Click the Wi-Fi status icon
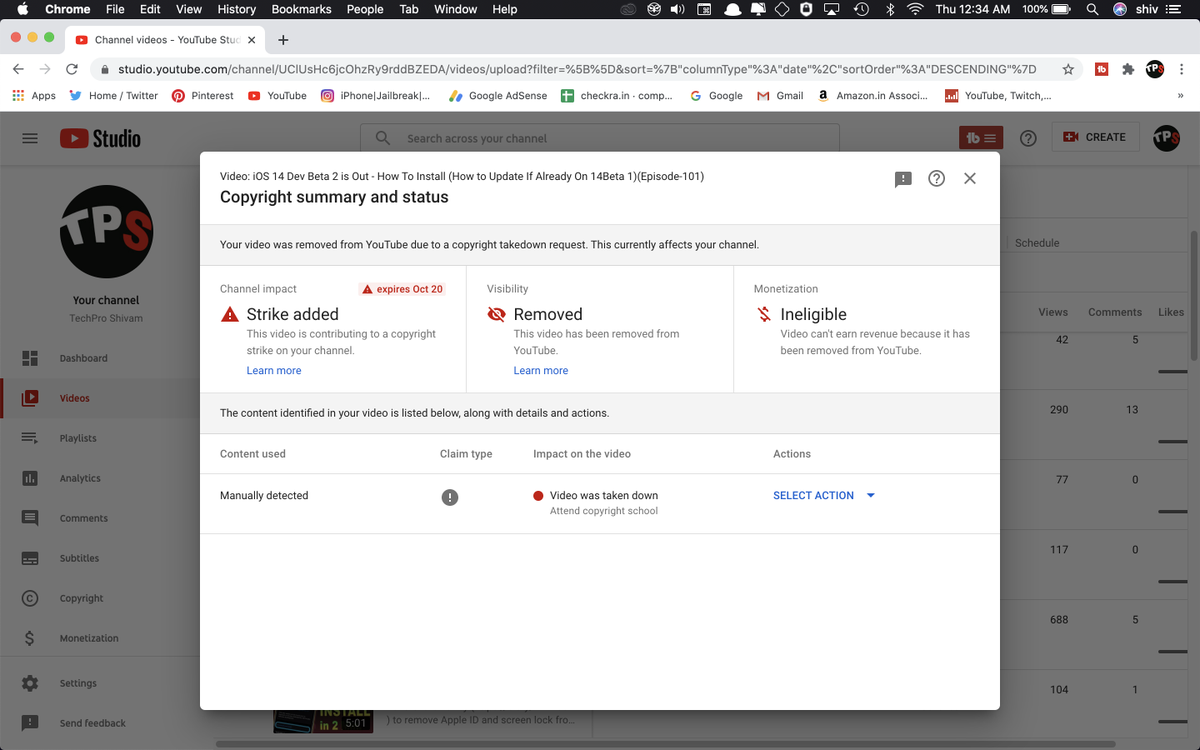 click(915, 9)
